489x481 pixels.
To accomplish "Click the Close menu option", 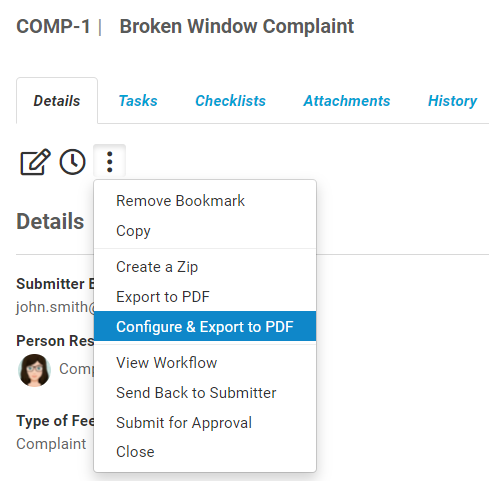I will (205, 452).
